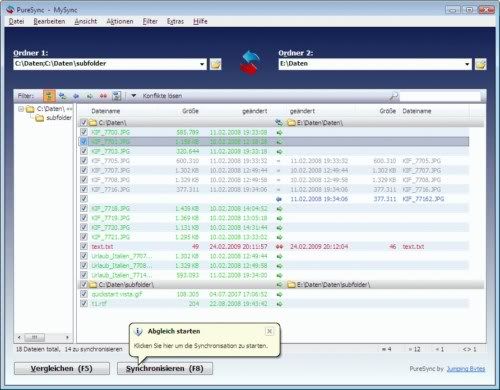500x390 pixels.
Task: Click sync icon in C:\Daten\subfolder\ header
Action: (x=279, y=285)
